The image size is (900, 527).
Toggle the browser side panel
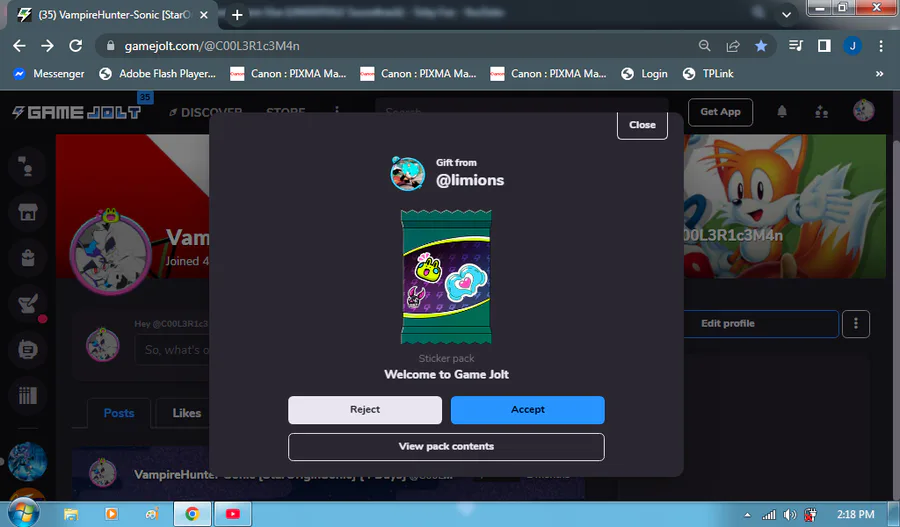(x=824, y=46)
